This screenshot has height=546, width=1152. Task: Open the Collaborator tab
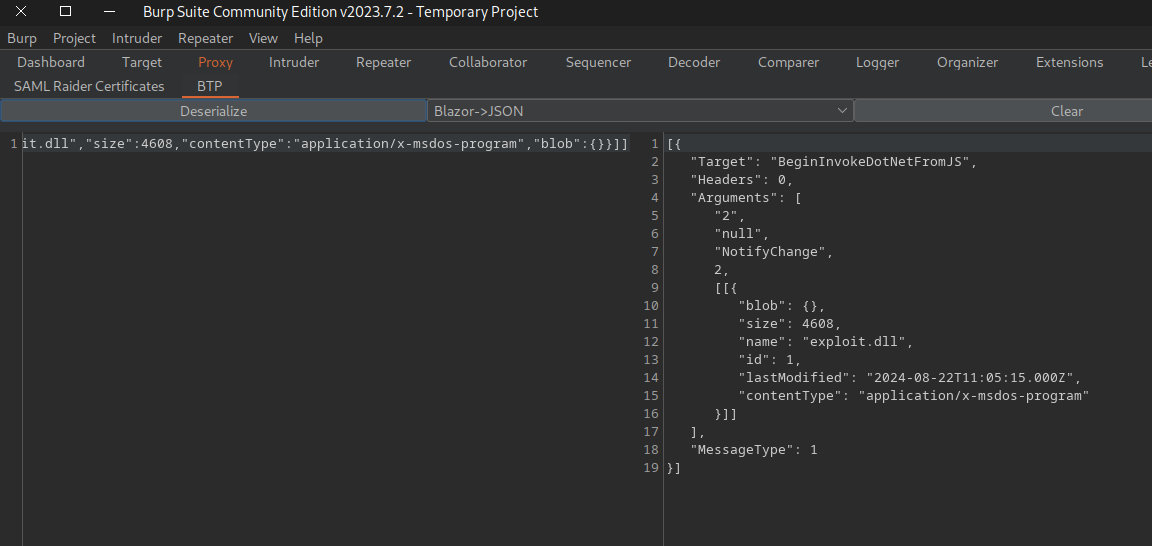click(488, 62)
